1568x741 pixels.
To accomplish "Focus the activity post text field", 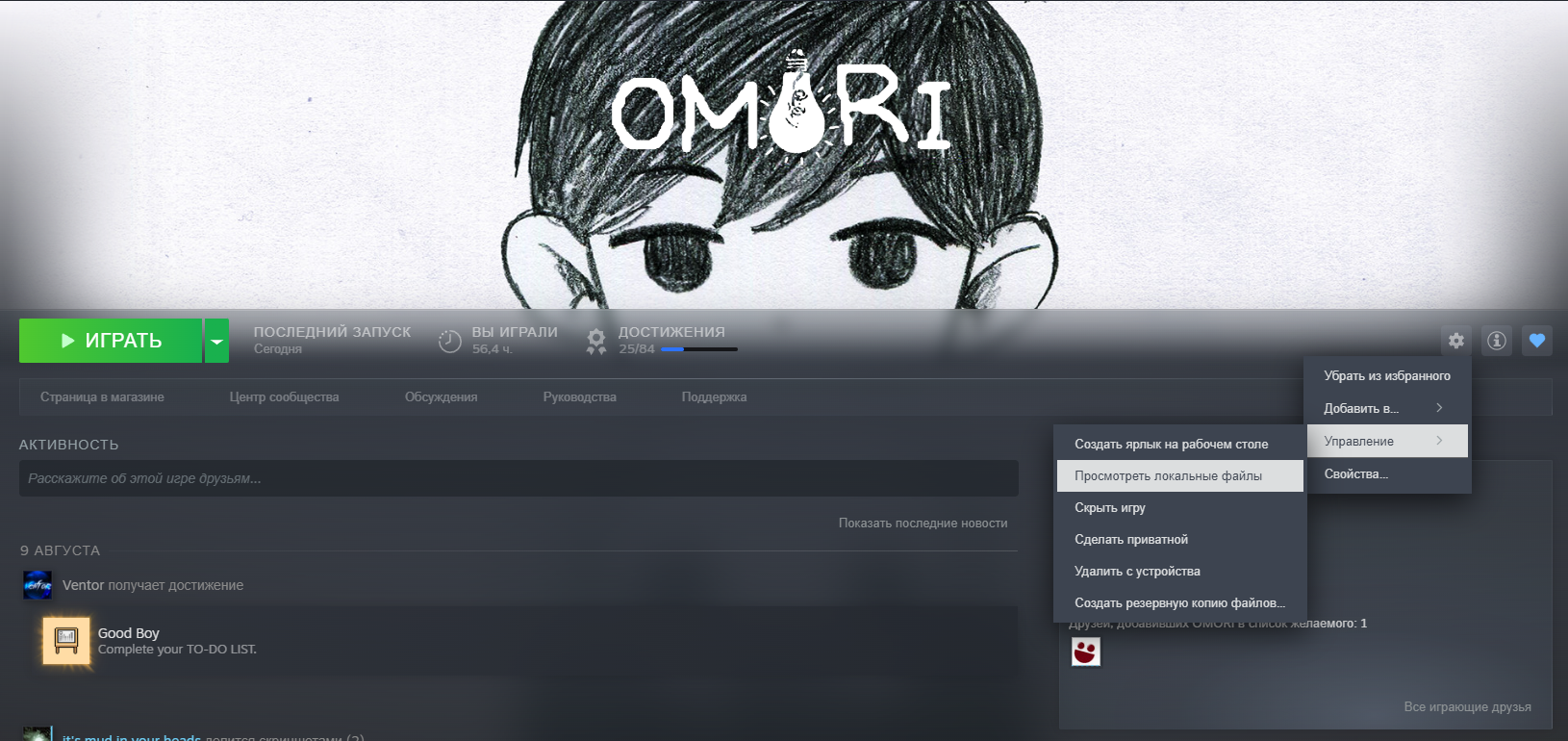I will 518,478.
